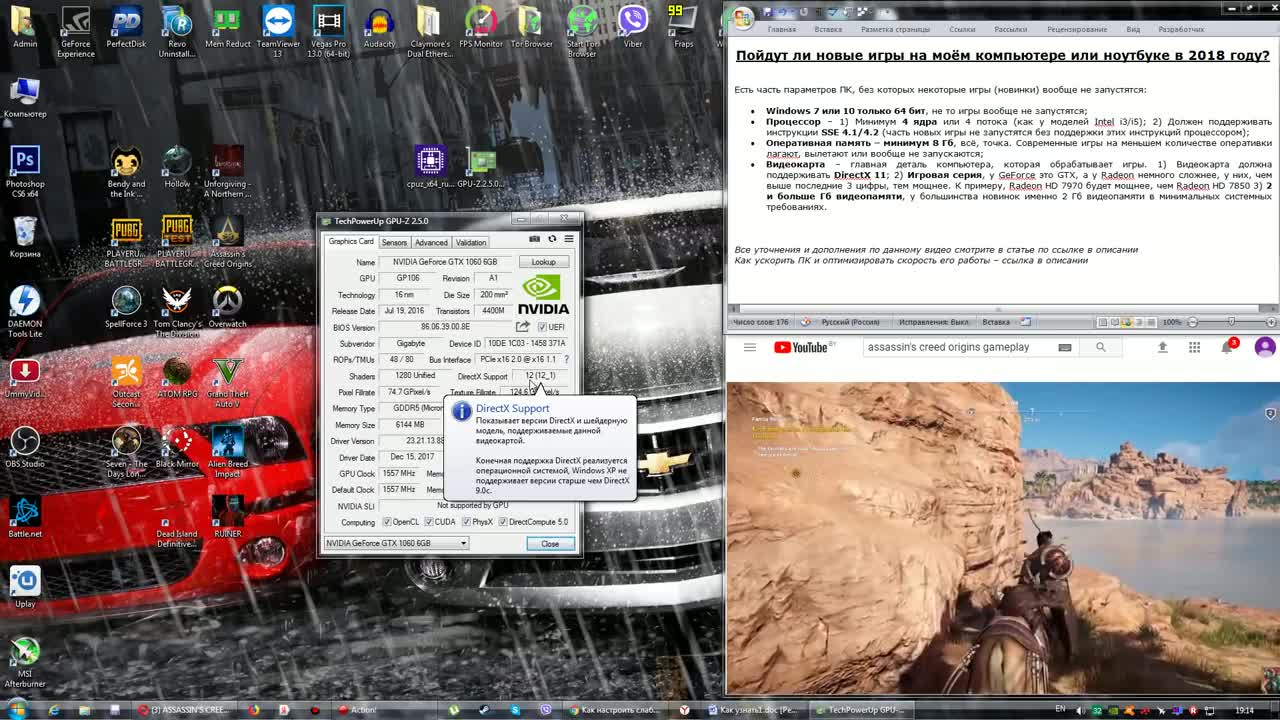Click the YouTube search magnifier button

tap(1100, 347)
